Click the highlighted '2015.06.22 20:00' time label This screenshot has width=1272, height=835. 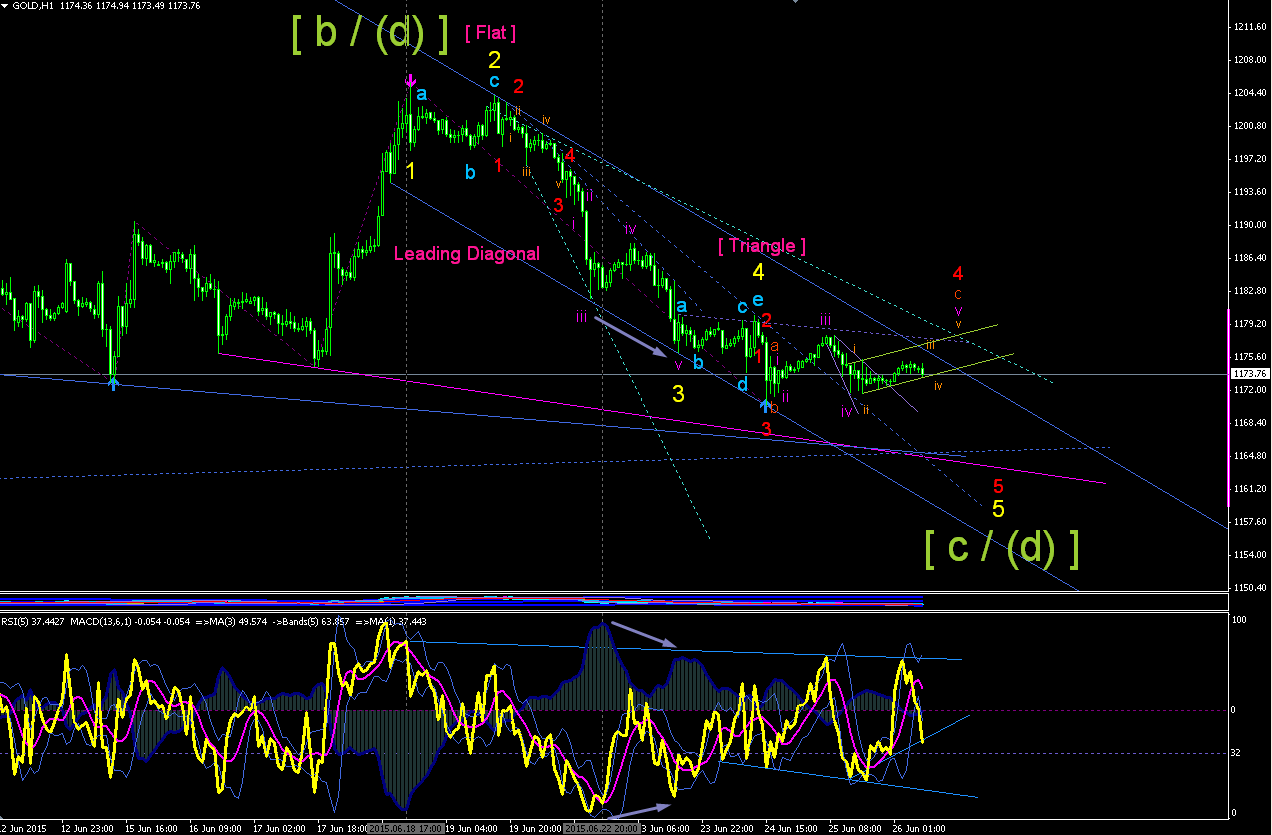click(x=602, y=829)
